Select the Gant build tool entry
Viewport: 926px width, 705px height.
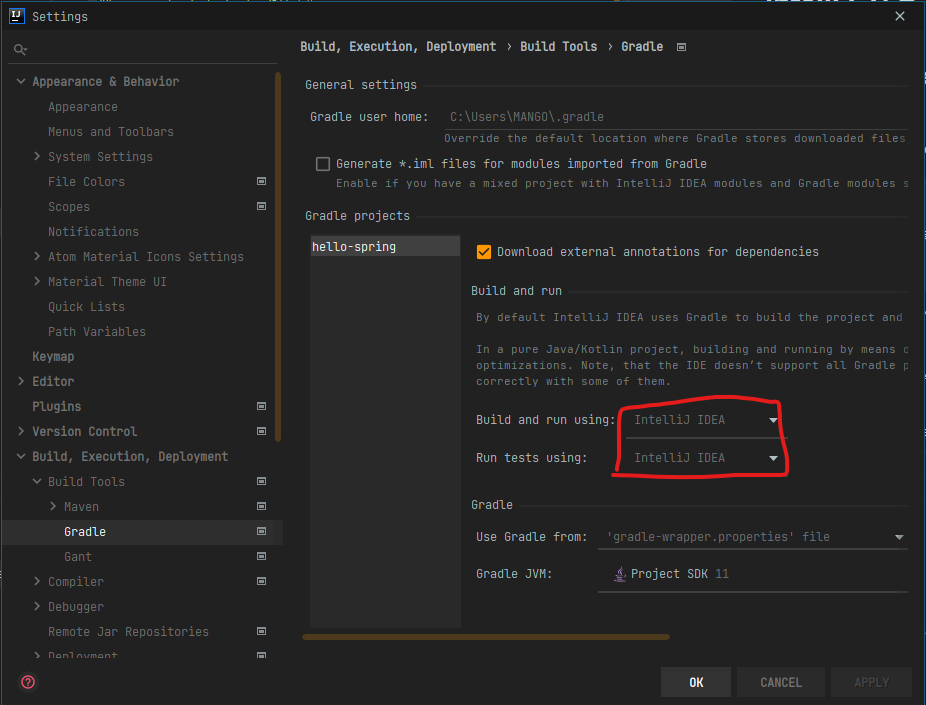point(78,557)
